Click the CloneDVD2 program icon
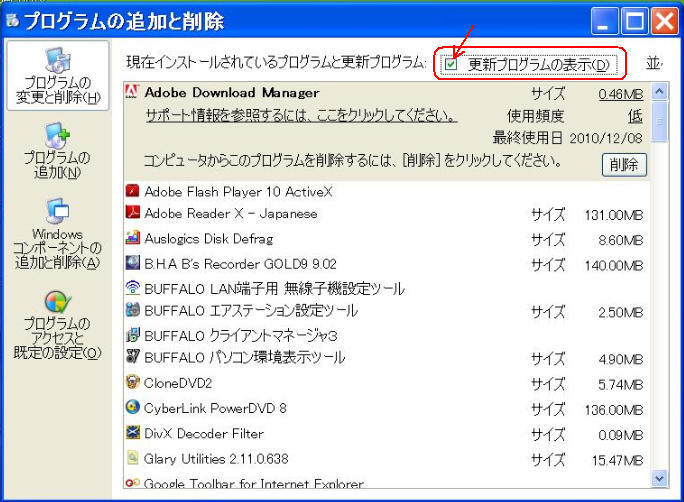This screenshot has width=684, height=502. pos(132,383)
